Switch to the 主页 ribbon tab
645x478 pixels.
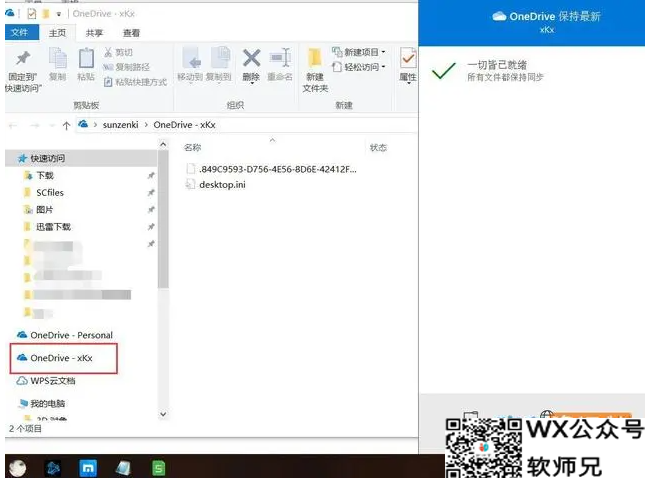point(57,33)
